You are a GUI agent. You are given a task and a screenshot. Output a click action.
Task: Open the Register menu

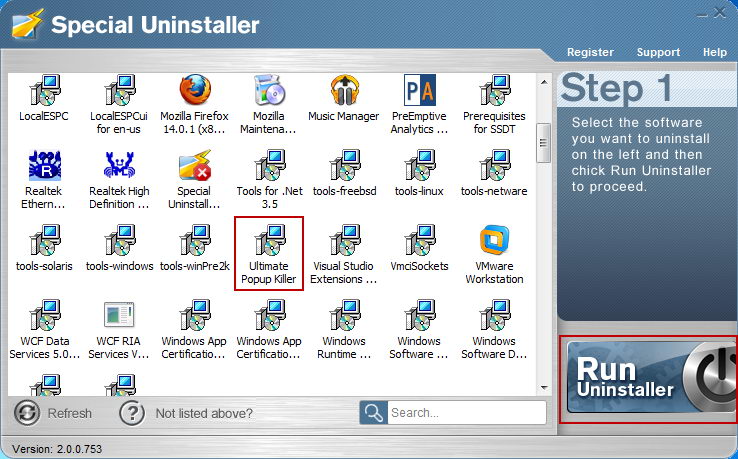[590, 52]
